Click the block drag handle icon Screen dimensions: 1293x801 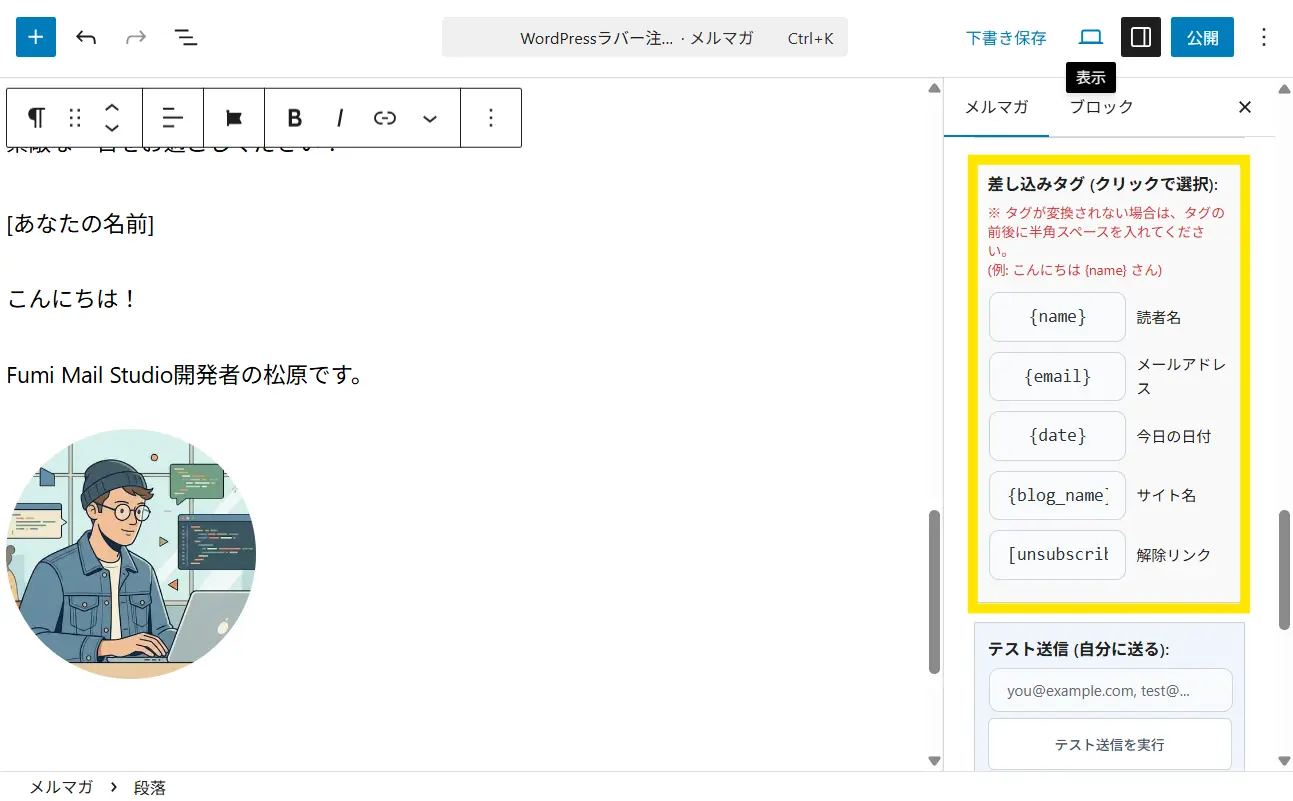coord(74,118)
